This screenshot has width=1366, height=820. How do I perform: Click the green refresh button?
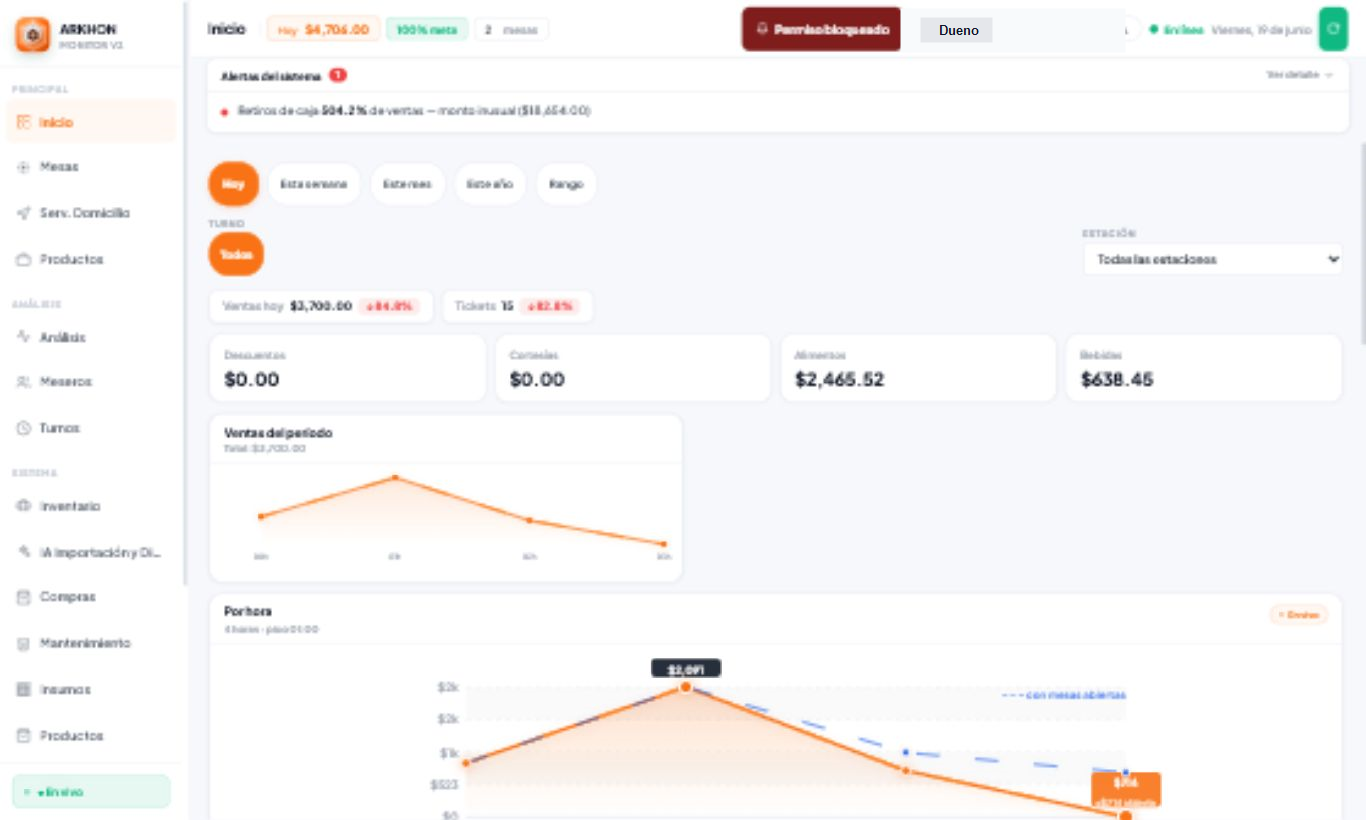click(x=1333, y=29)
